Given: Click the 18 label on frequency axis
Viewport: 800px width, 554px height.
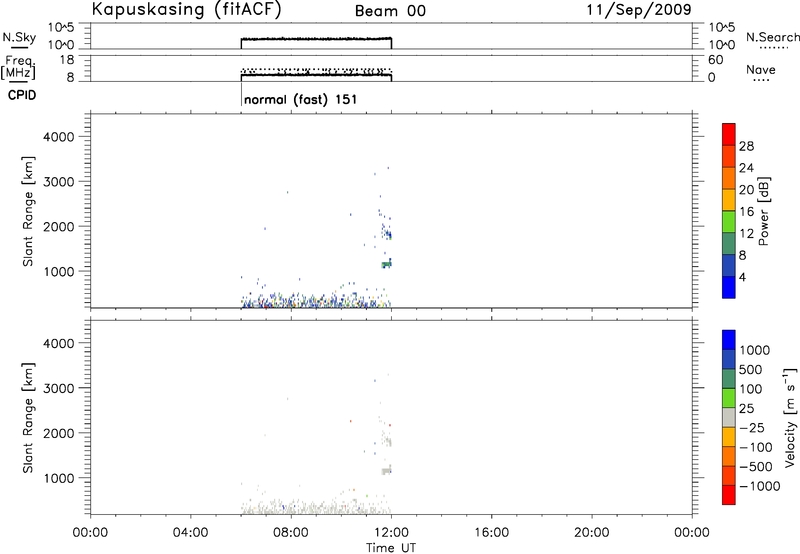Looking at the screenshot, I should [x=67, y=60].
